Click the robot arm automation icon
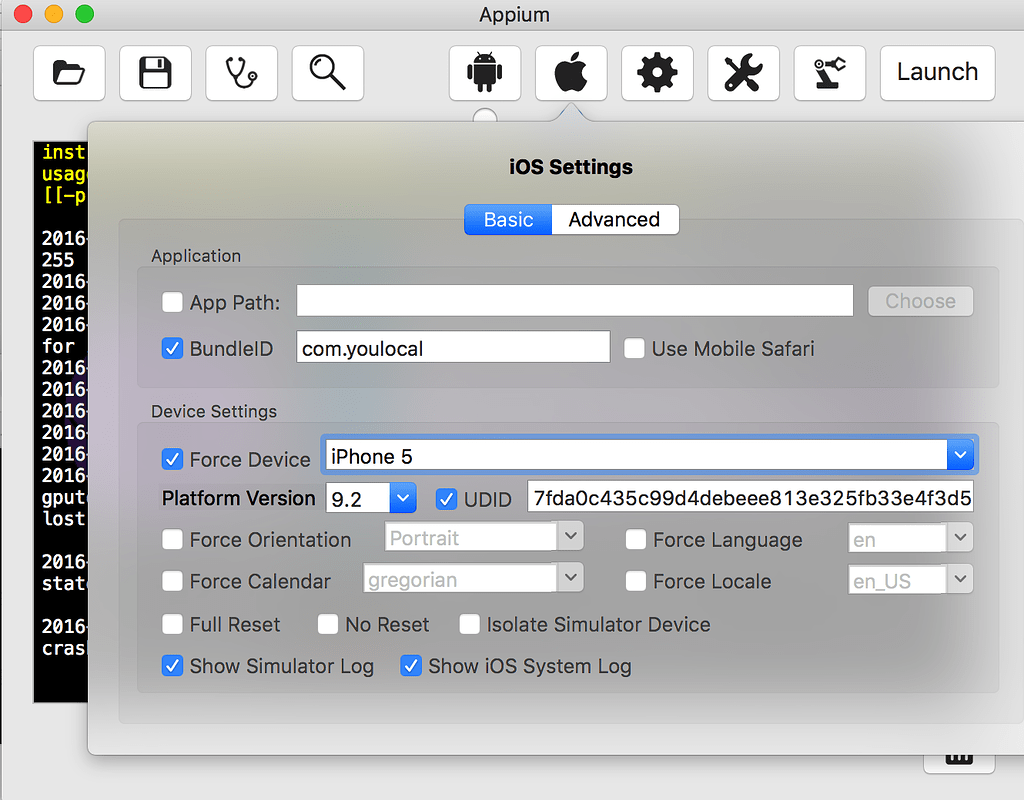The height and width of the screenshot is (800, 1024). point(830,72)
